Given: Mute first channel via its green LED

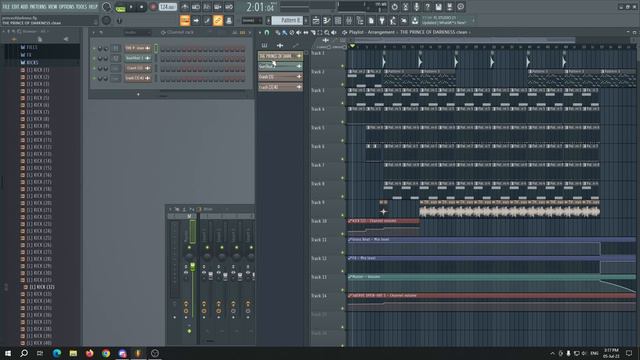Looking at the screenshot, I should (94, 48).
